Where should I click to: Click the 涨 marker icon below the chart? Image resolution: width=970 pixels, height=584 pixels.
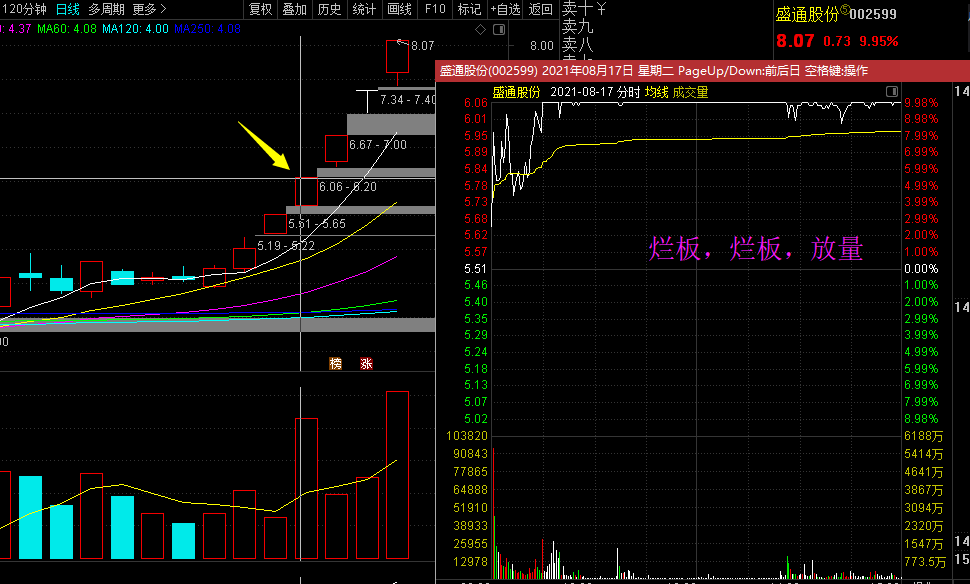pos(366,363)
